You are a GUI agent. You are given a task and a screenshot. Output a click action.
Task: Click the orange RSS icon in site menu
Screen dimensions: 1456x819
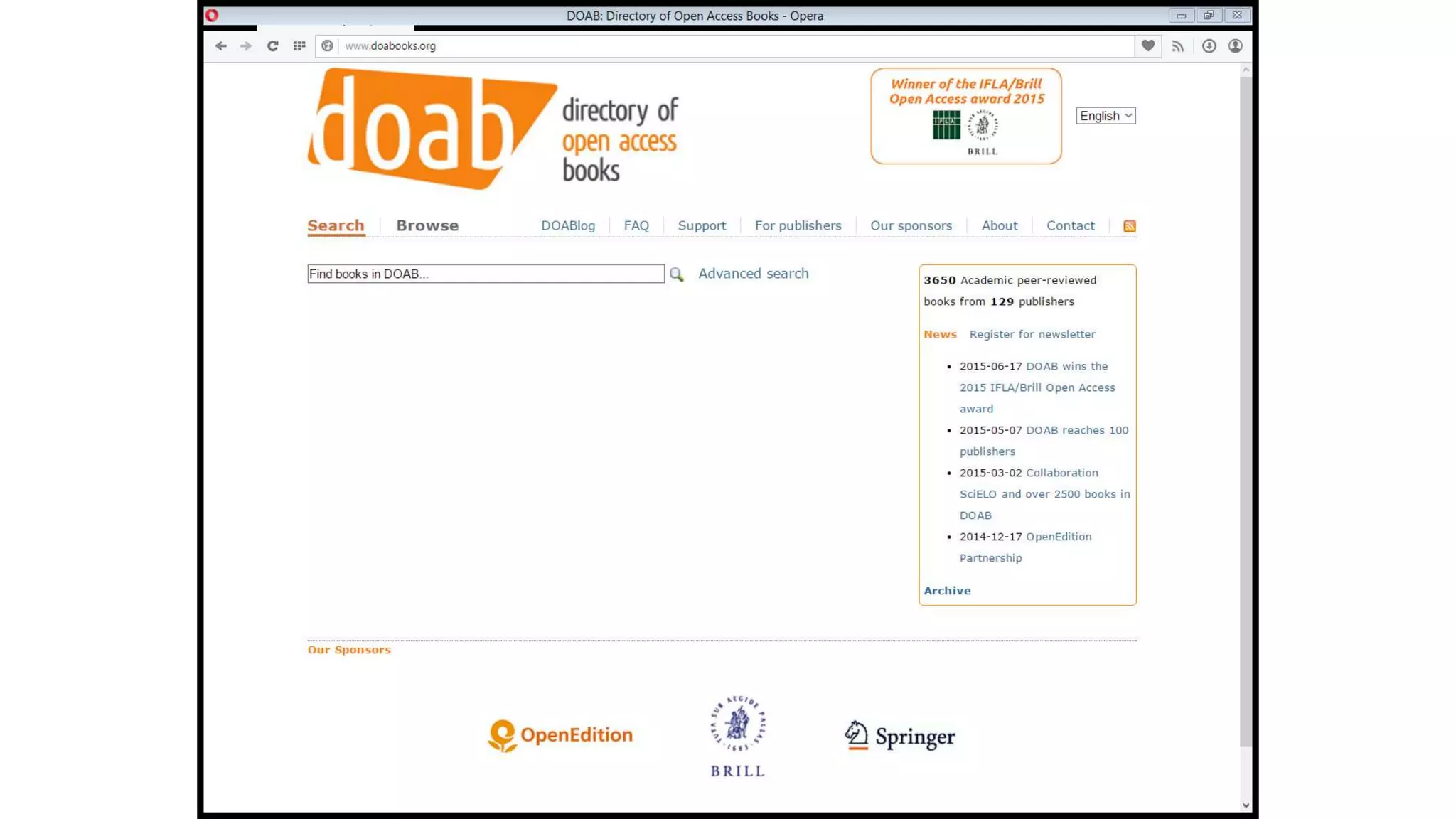point(1129,226)
